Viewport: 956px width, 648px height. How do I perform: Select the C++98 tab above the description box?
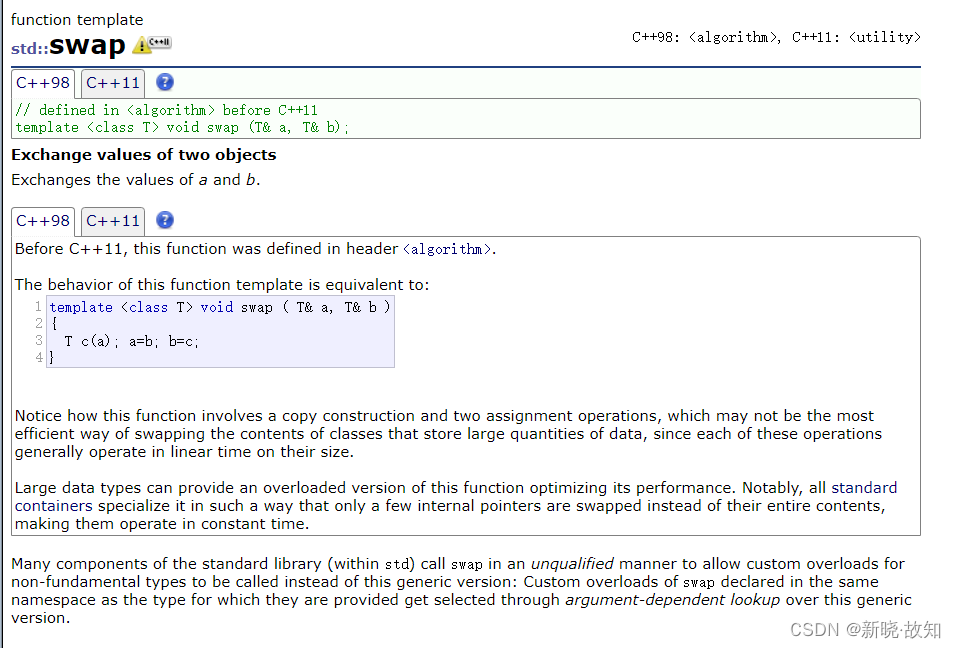point(43,221)
